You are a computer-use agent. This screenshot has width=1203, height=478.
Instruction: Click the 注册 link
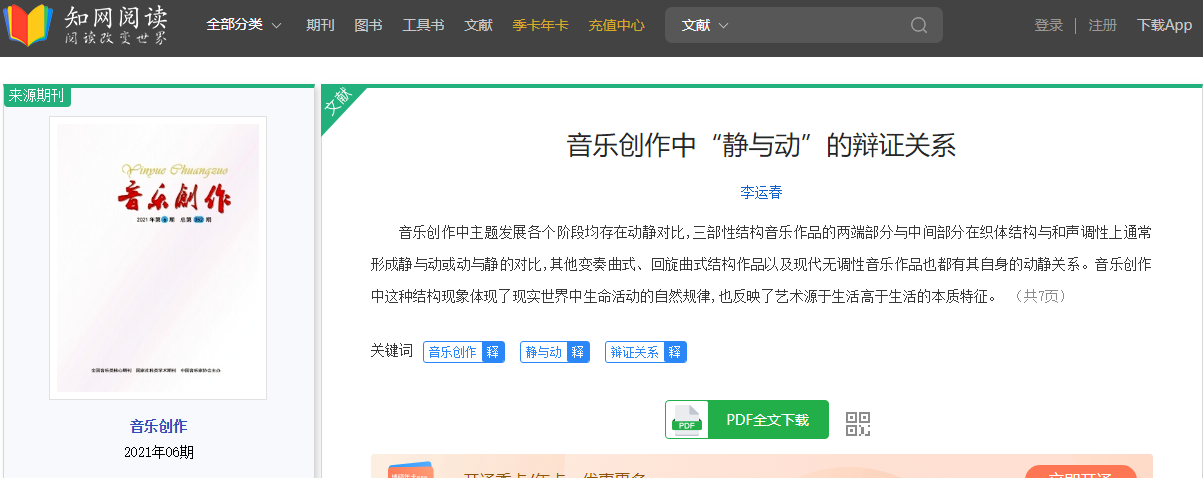click(x=1102, y=25)
